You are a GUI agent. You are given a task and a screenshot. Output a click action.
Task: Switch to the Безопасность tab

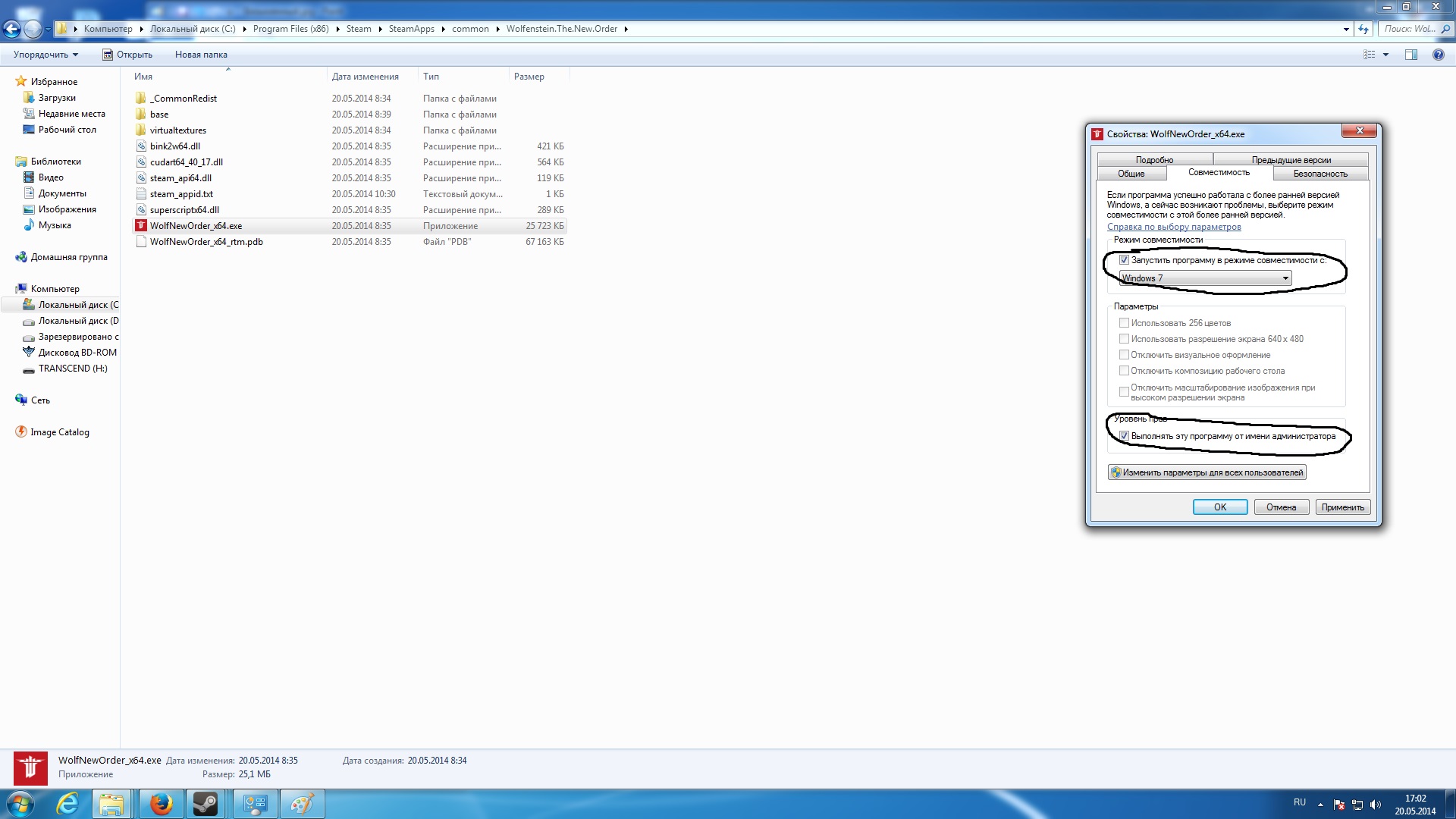pos(1320,174)
